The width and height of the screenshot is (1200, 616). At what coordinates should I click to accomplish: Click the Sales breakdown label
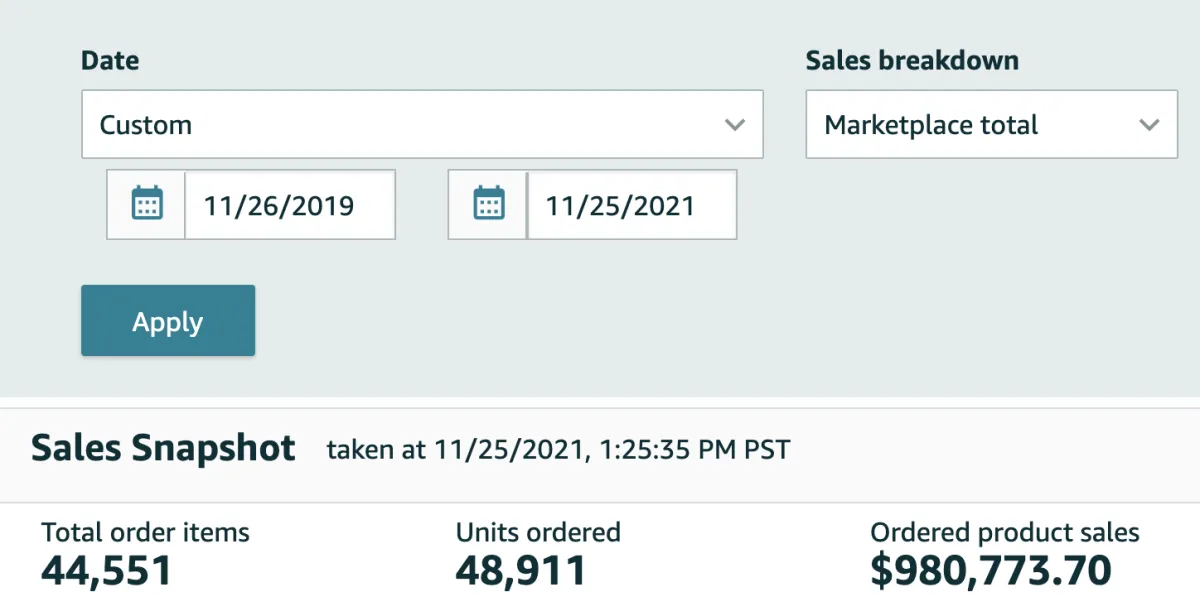[912, 60]
